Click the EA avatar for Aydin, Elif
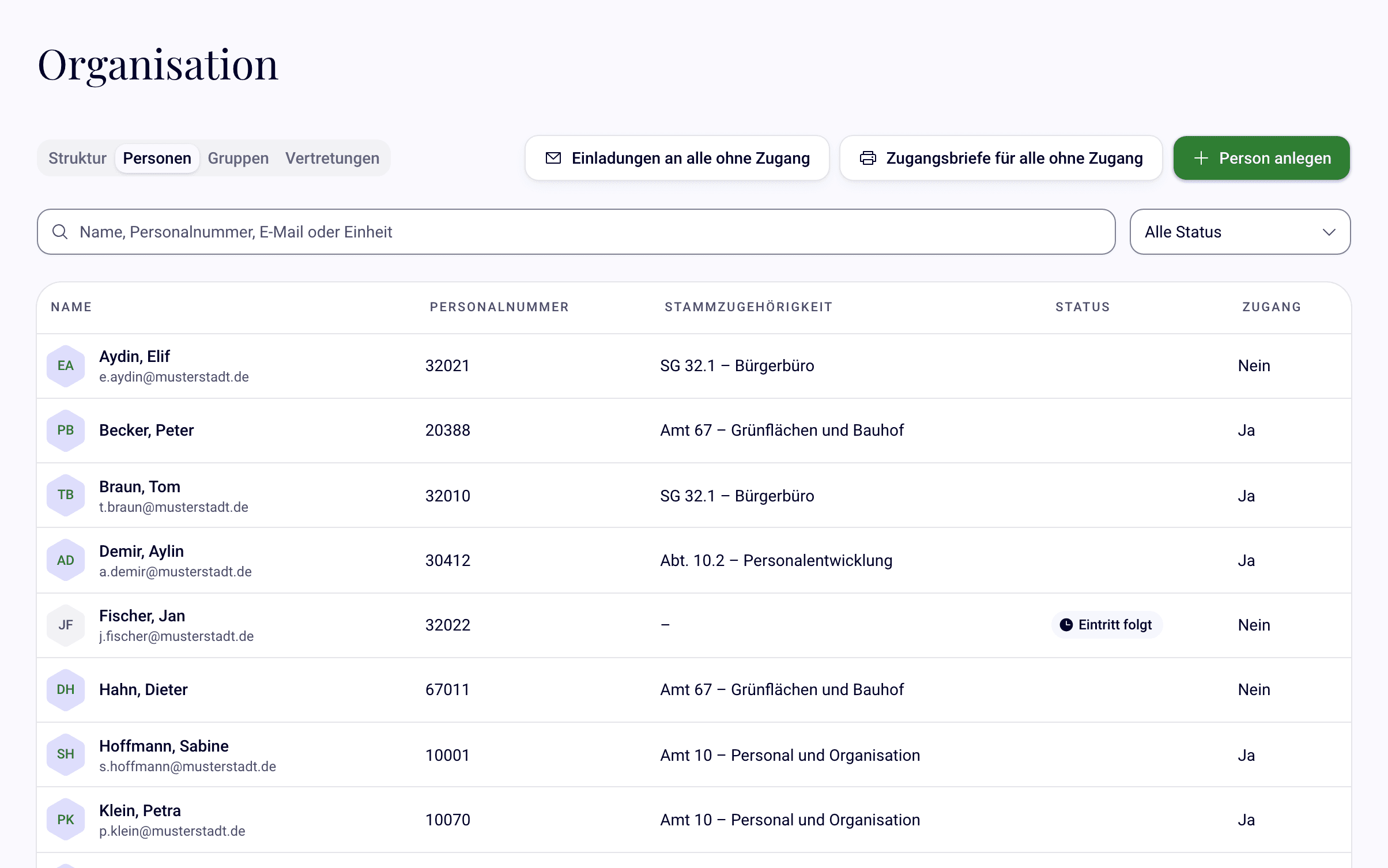Image resolution: width=1388 pixels, height=868 pixels. click(x=66, y=365)
